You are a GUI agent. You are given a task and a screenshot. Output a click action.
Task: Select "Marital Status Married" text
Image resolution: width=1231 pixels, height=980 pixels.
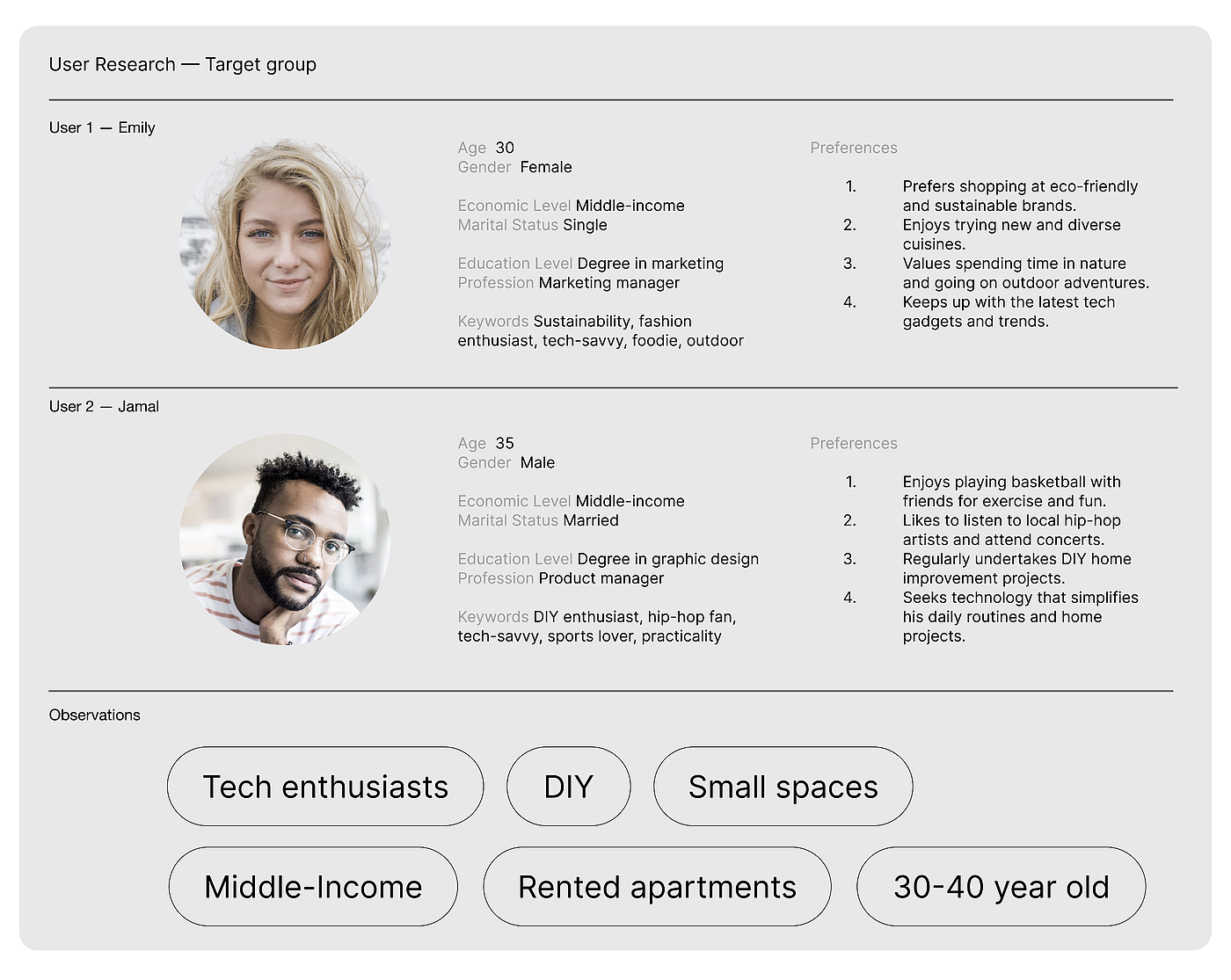click(538, 520)
